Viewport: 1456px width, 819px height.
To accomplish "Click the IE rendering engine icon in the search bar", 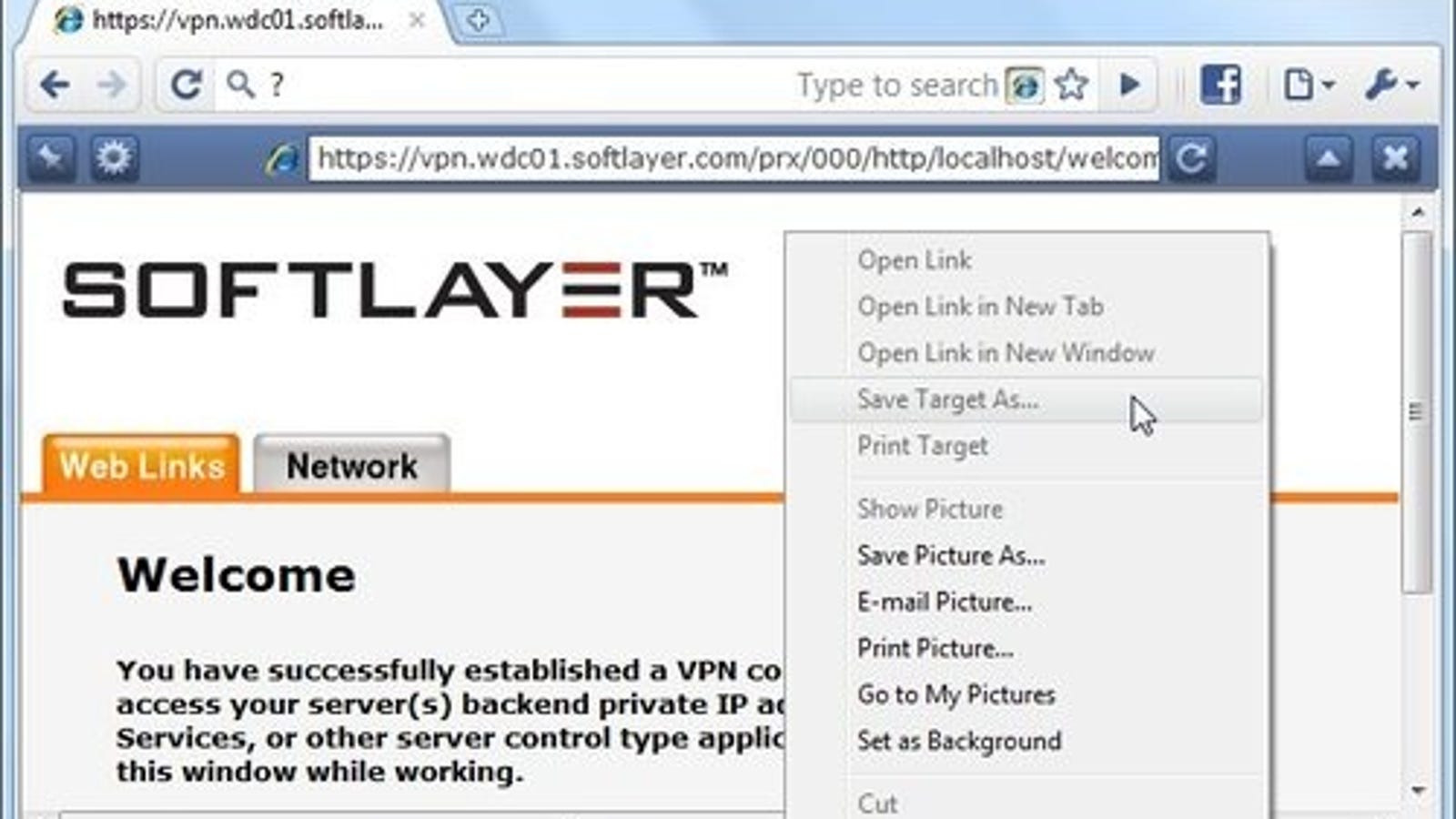I will [1025, 86].
